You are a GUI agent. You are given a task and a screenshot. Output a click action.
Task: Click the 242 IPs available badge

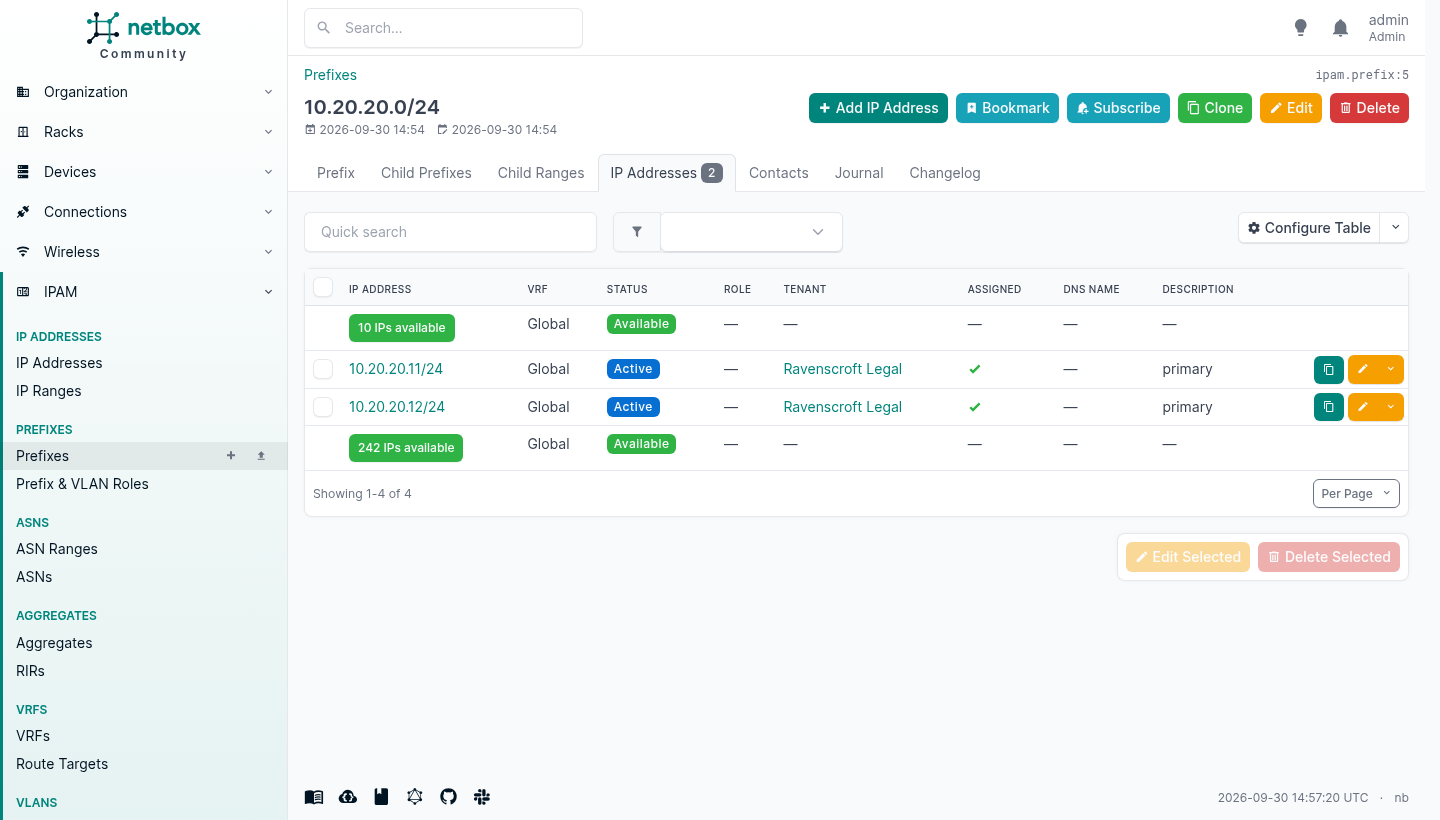pos(406,448)
